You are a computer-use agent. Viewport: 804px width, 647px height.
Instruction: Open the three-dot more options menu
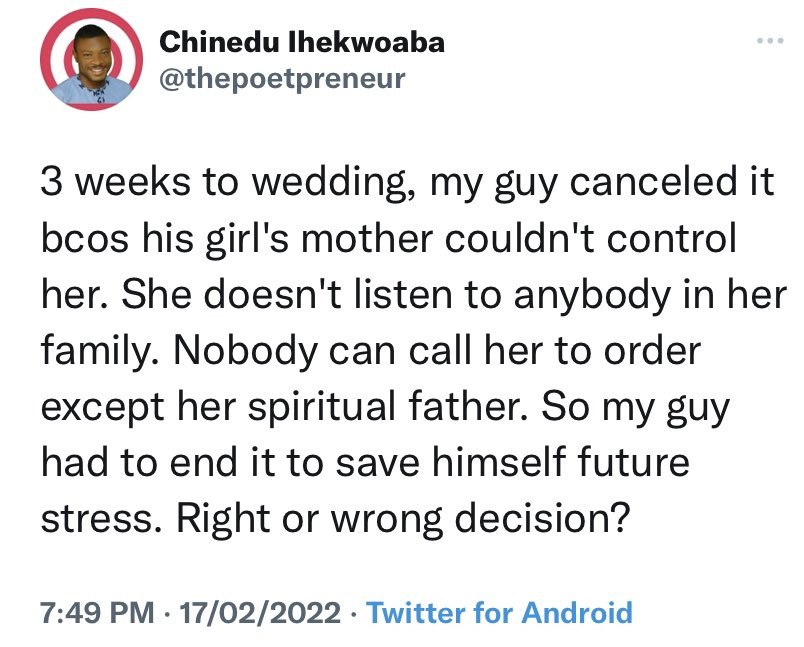pos(768,43)
